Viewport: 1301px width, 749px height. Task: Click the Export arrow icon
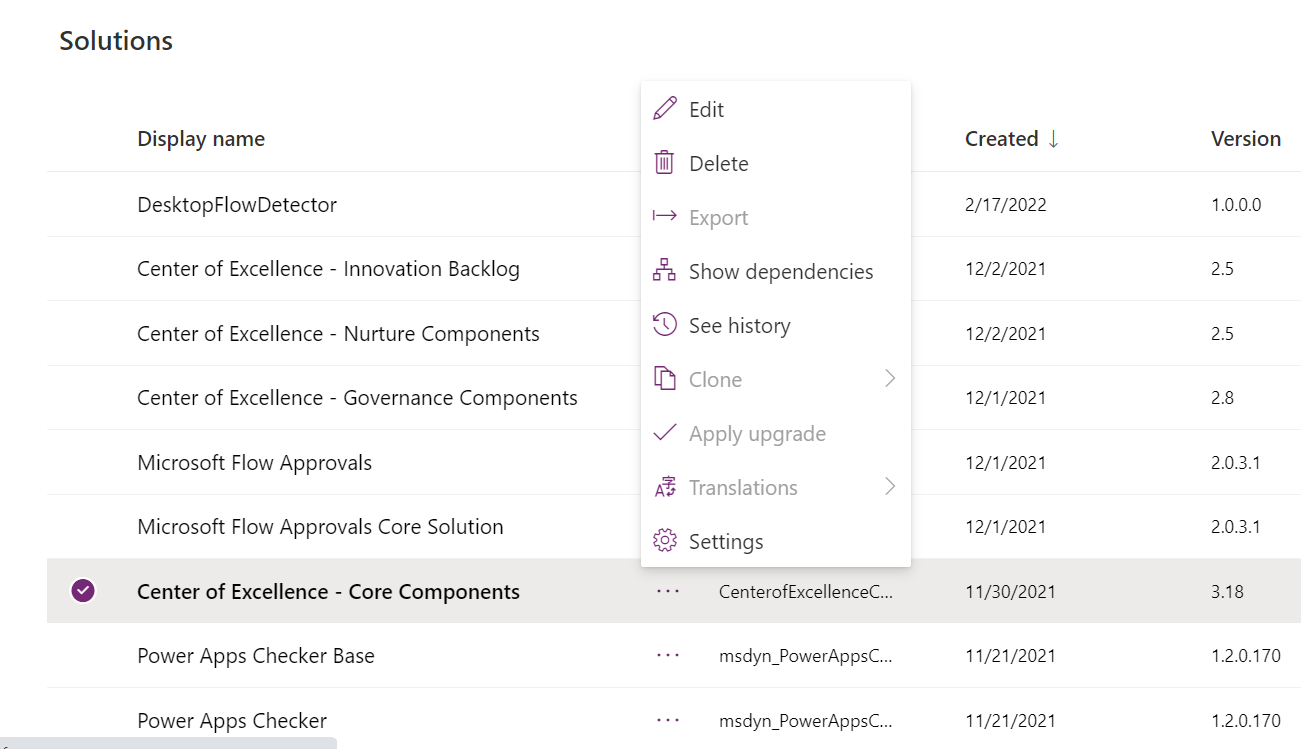[x=665, y=217]
